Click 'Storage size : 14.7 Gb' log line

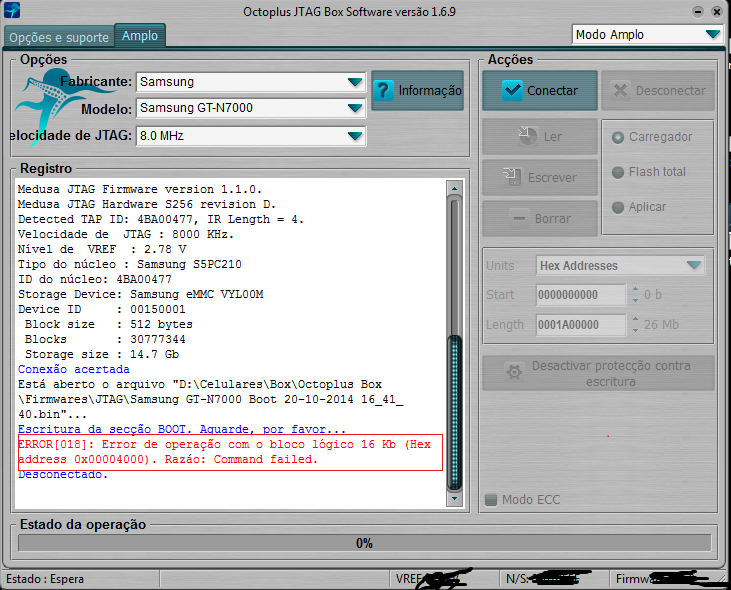(102, 354)
